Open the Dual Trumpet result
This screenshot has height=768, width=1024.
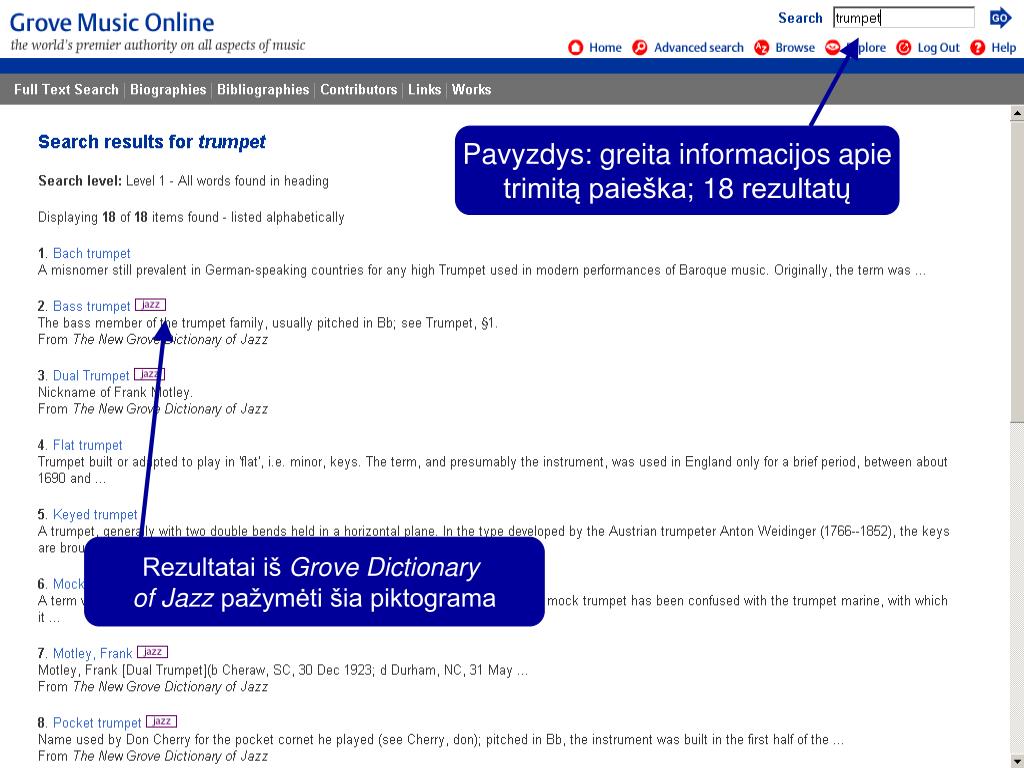point(91,376)
